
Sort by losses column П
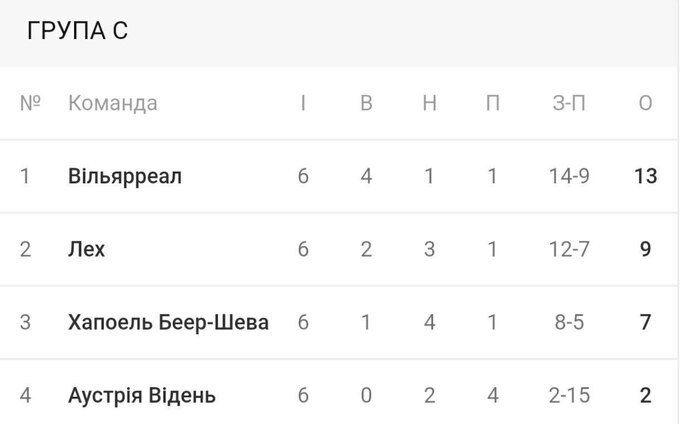tap(492, 104)
